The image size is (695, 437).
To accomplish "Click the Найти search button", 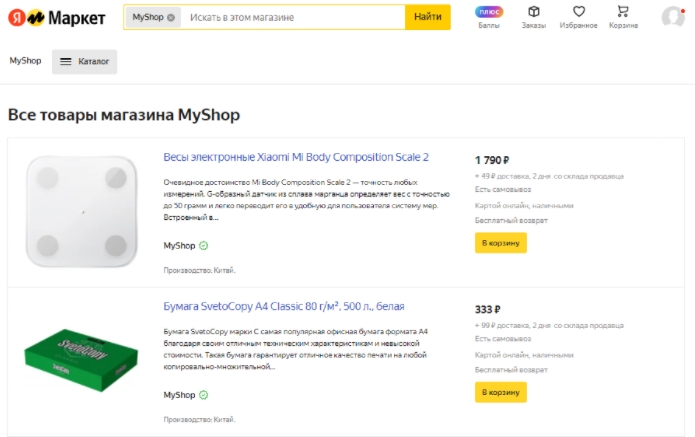I will click(428, 17).
